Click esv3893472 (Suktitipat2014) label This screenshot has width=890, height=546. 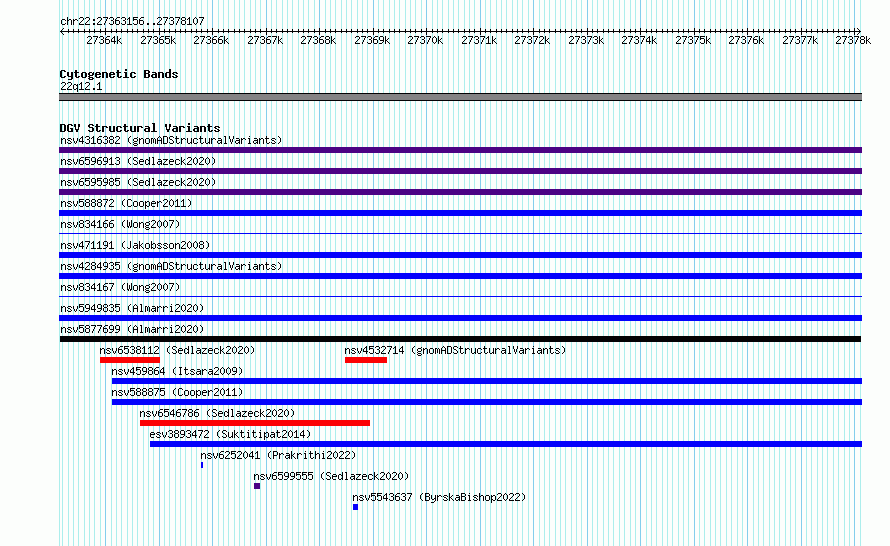point(230,434)
